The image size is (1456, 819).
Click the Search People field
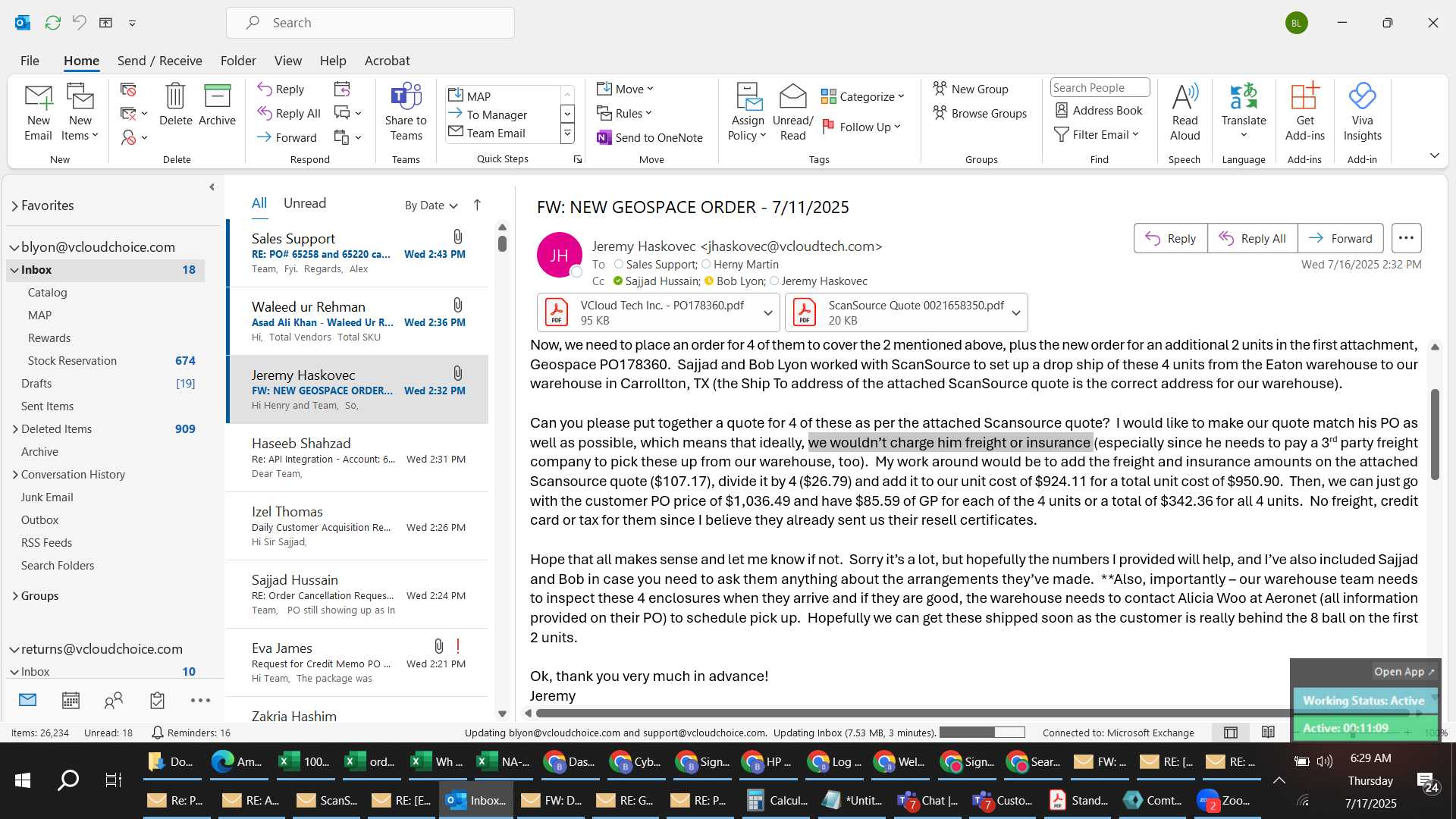tap(1100, 87)
